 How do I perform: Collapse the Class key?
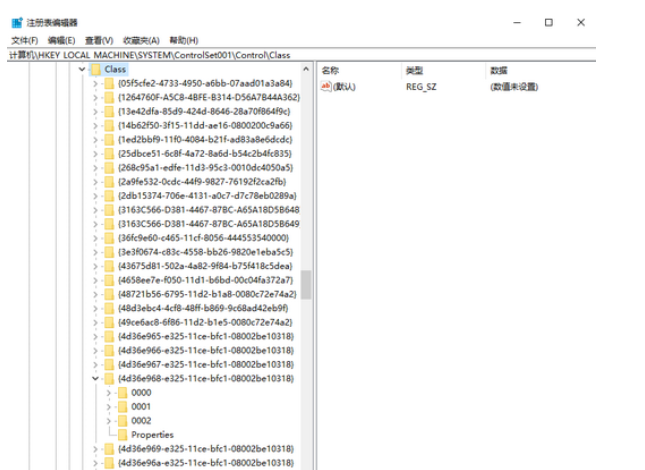[x=82, y=69]
